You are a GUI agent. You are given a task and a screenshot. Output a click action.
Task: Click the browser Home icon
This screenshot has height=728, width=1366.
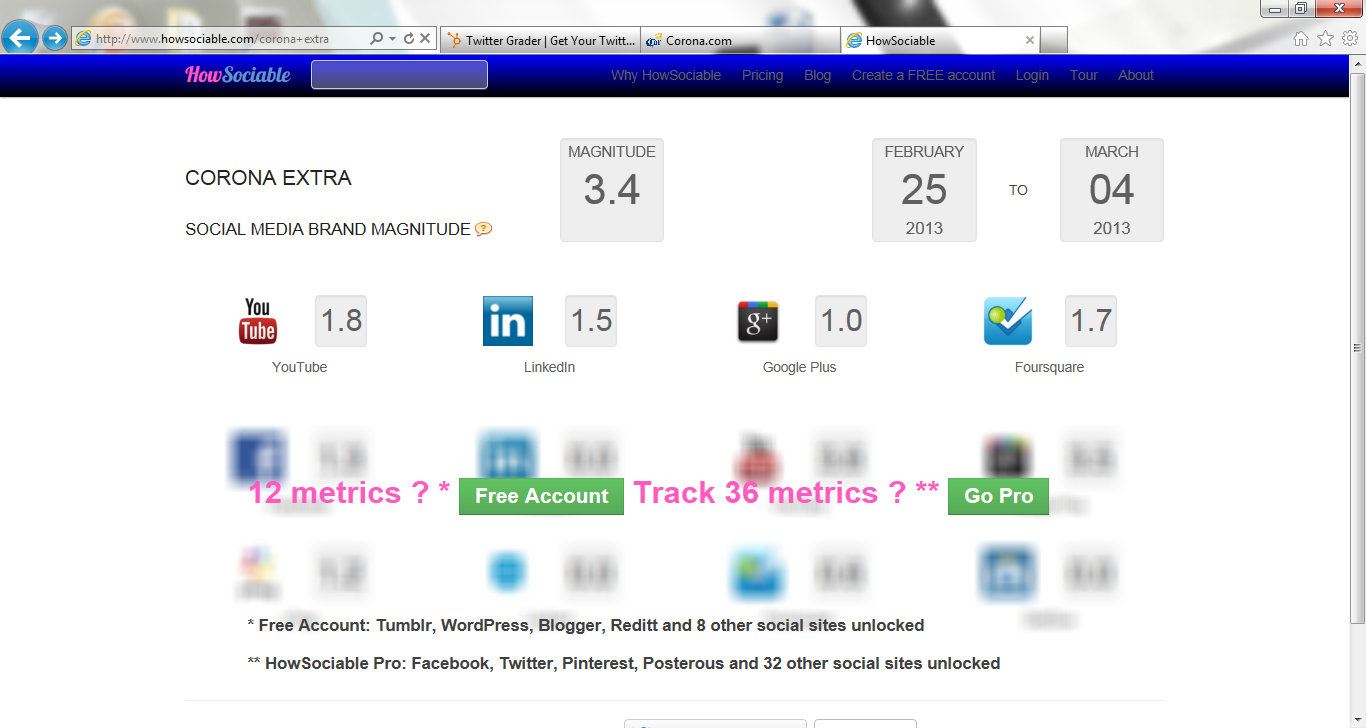1301,39
